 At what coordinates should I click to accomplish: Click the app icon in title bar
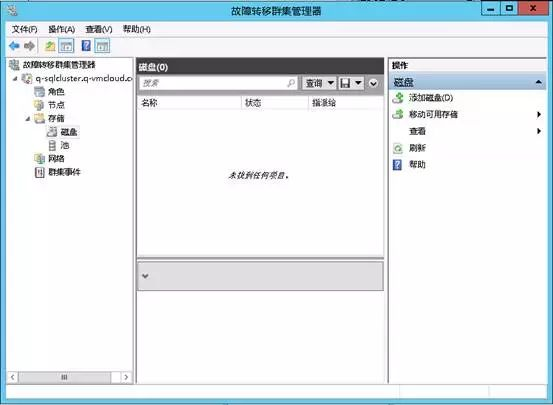pyautogui.click(x=13, y=11)
